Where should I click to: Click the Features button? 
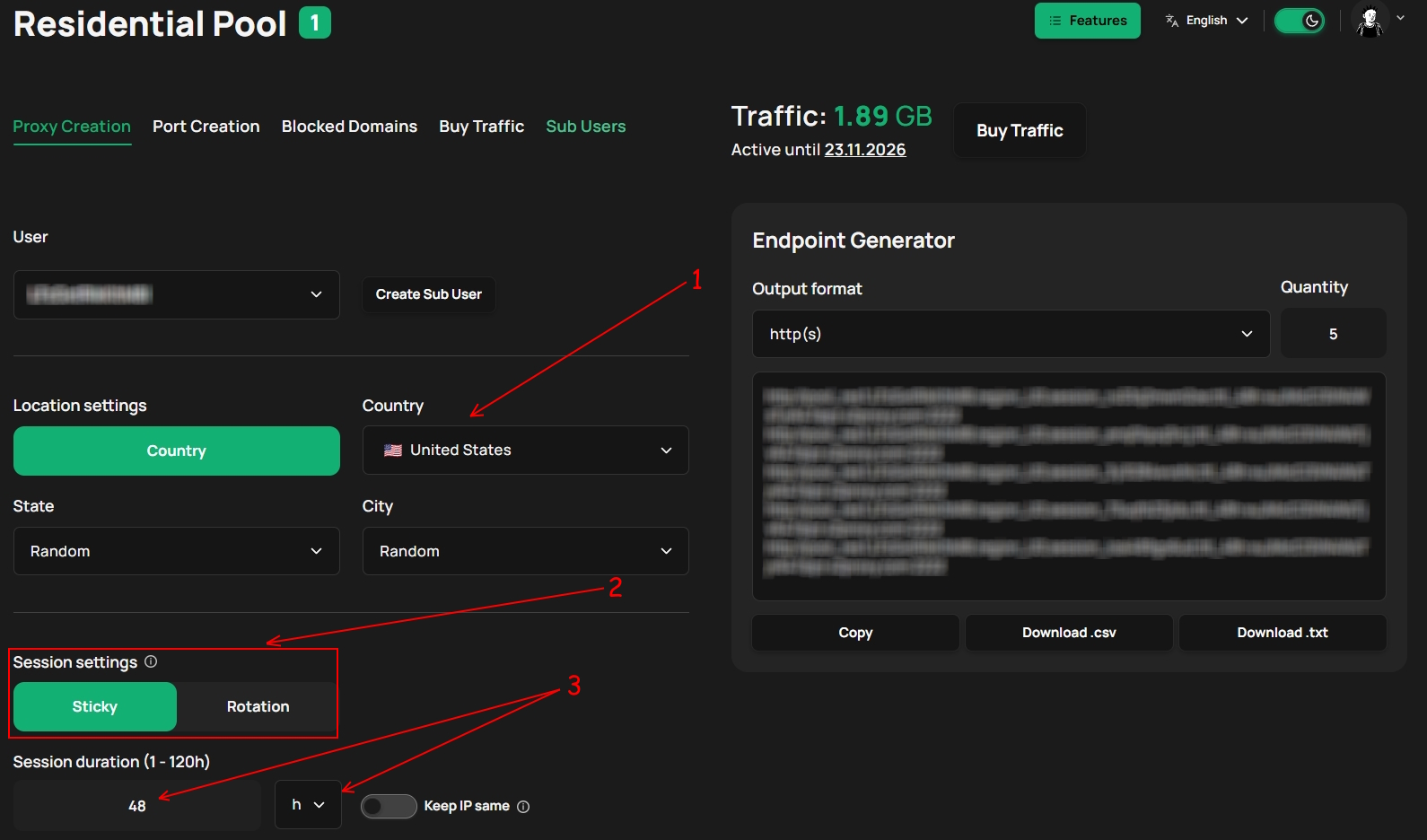pyautogui.click(x=1088, y=21)
